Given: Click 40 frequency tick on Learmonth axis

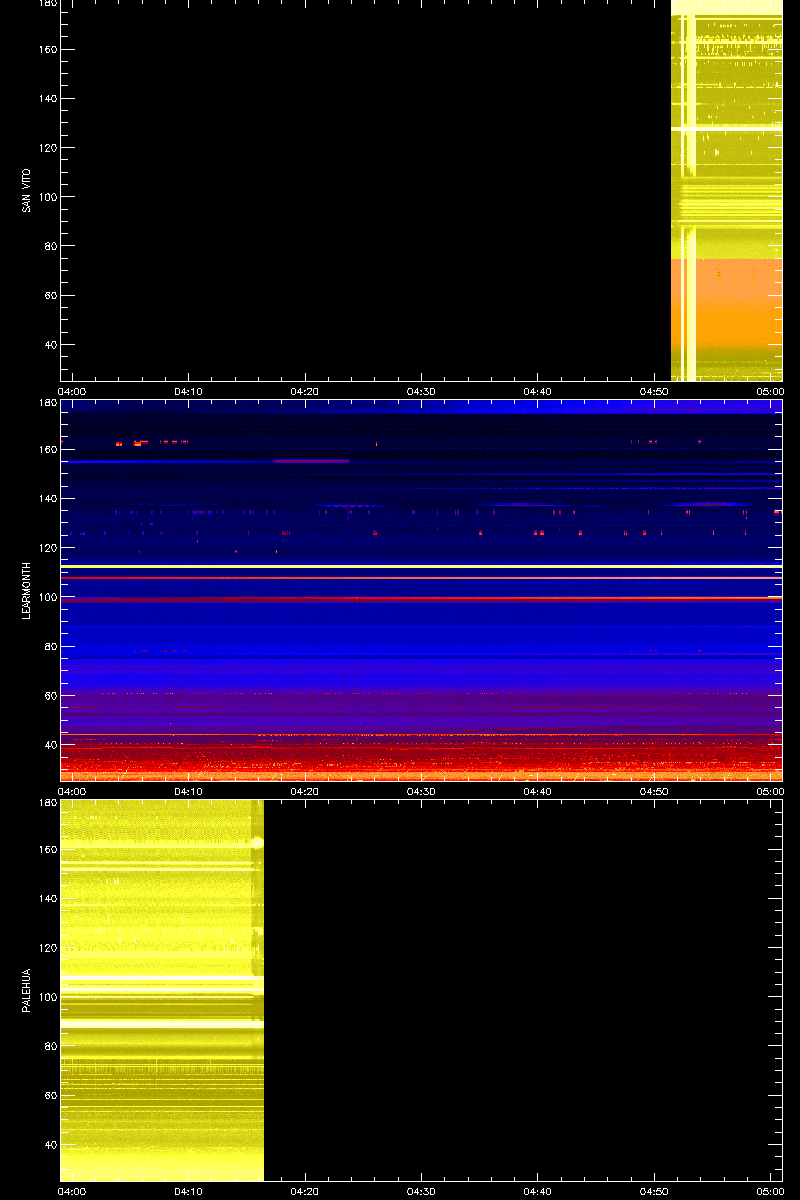Looking at the screenshot, I should (50, 745).
